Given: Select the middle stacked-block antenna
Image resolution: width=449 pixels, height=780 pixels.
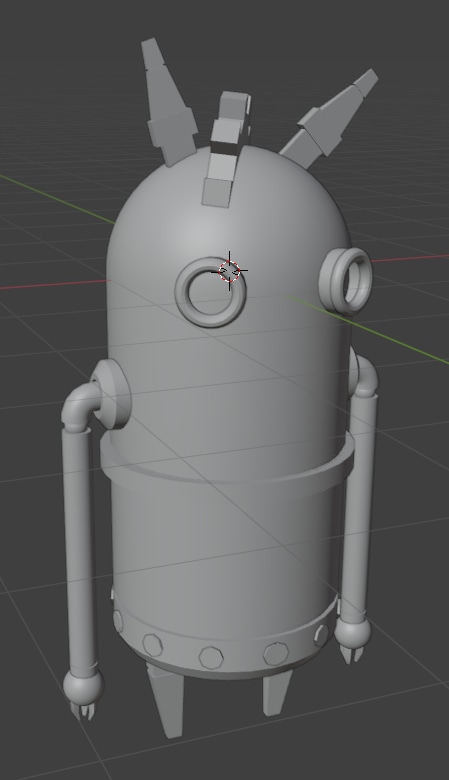Looking at the screenshot, I should click(226, 149).
